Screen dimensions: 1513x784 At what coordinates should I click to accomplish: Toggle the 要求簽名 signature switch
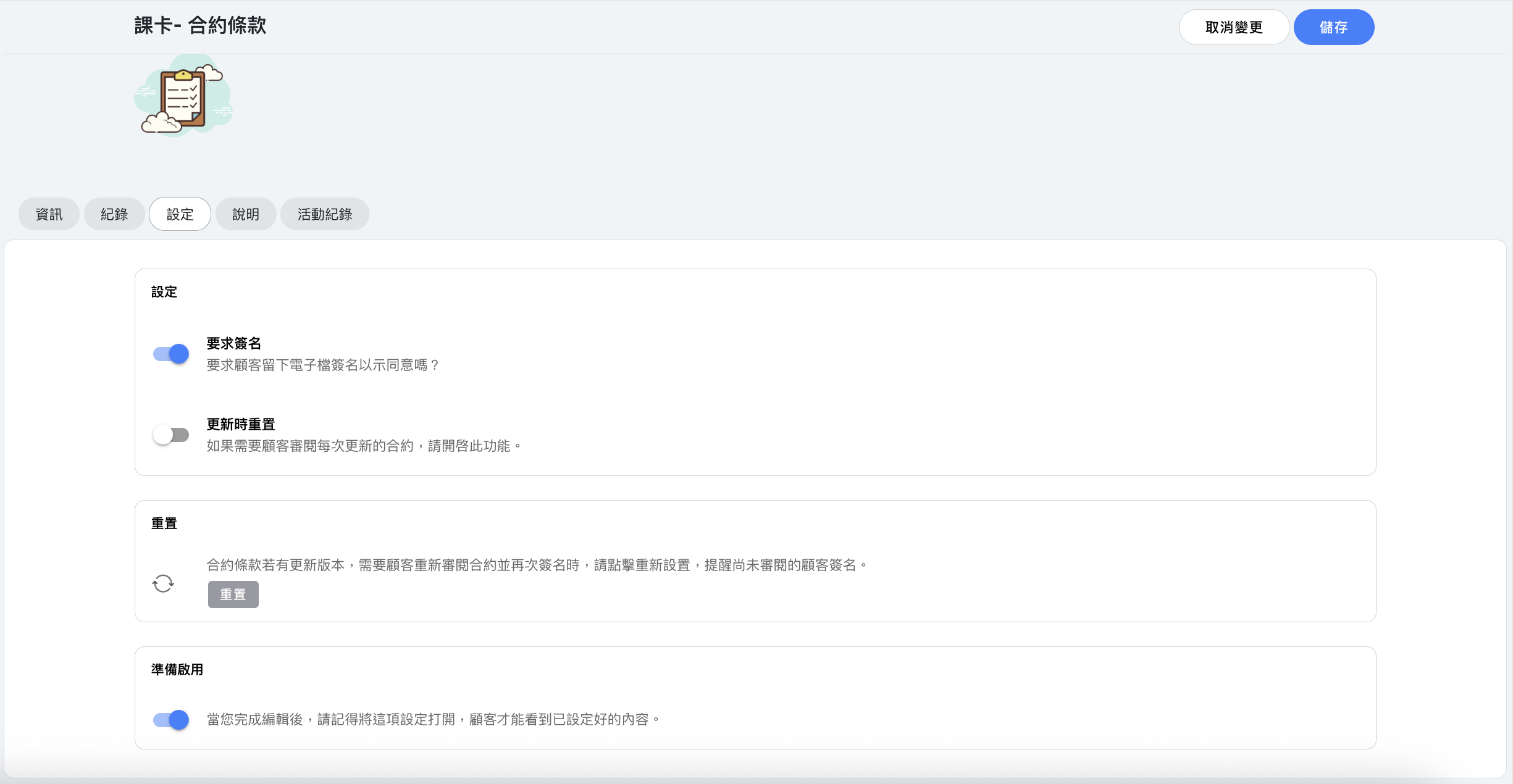pyautogui.click(x=171, y=354)
